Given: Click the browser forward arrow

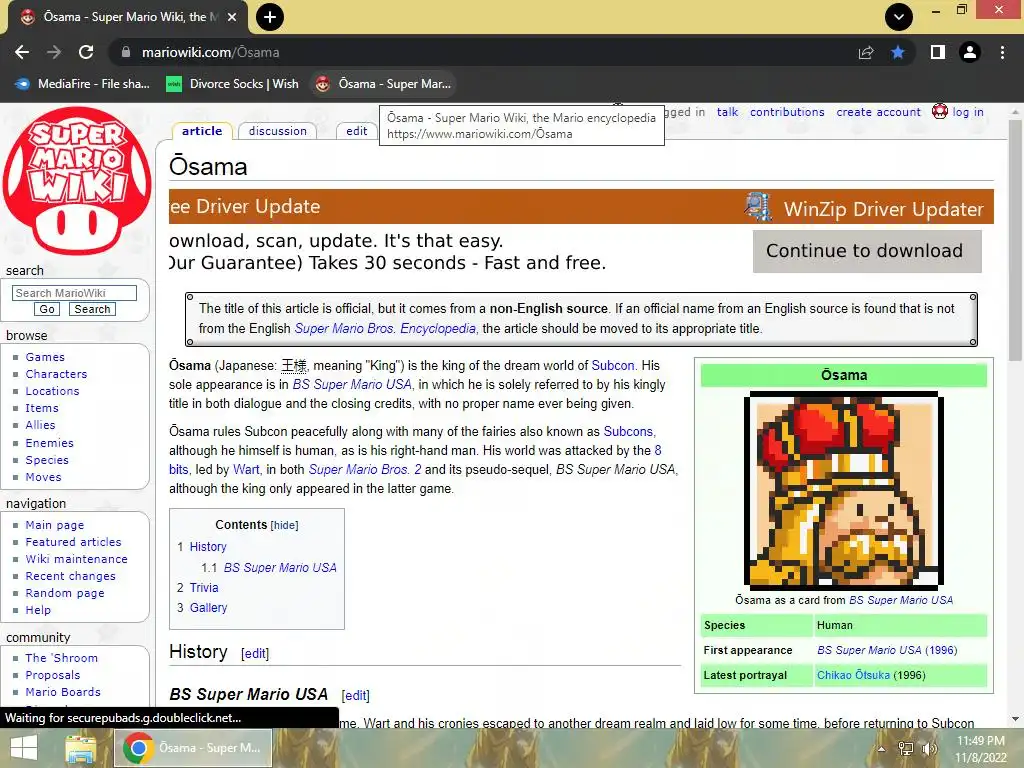Looking at the screenshot, I should [54, 52].
